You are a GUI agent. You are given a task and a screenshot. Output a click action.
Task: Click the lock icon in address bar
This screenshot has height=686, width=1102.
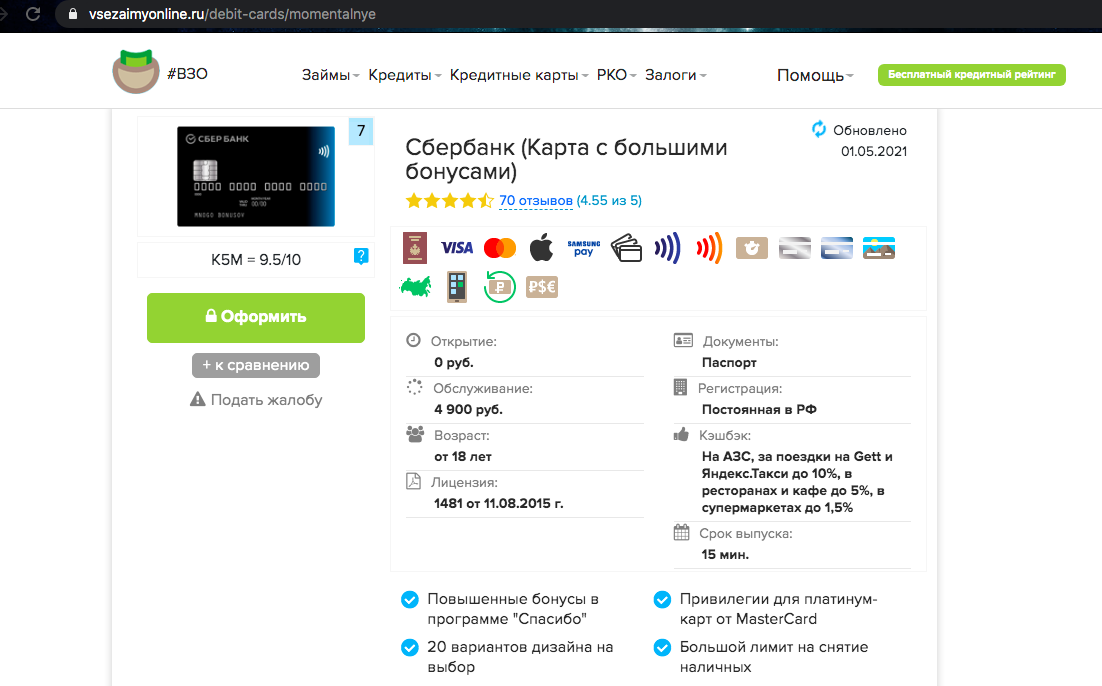(72, 14)
